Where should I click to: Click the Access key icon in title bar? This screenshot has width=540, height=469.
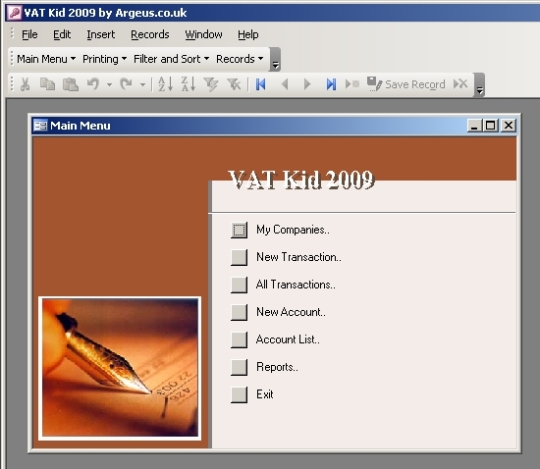pyautogui.click(x=14, y=13)
